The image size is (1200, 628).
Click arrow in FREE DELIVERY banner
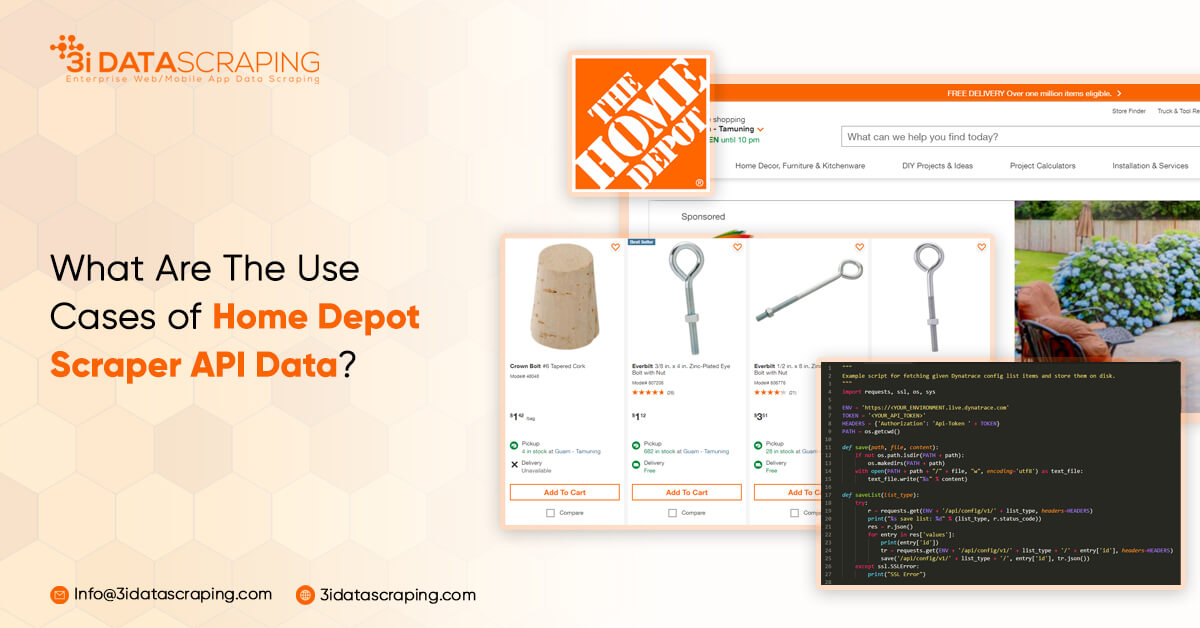1119,93
